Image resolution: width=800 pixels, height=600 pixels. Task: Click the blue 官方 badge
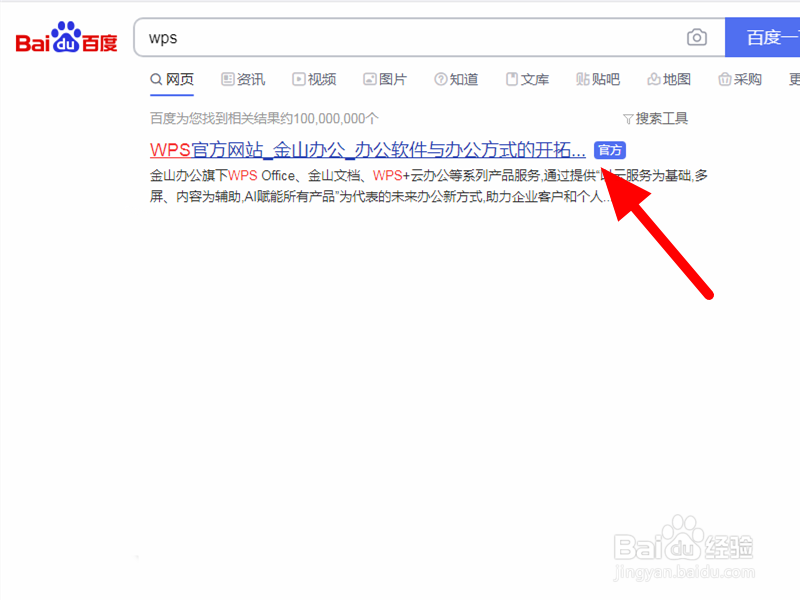(610, 151)
